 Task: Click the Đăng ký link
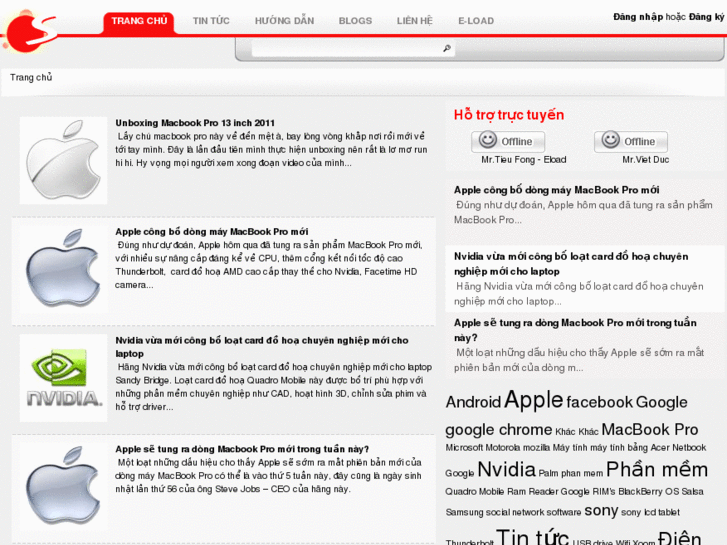pos(706,17)
